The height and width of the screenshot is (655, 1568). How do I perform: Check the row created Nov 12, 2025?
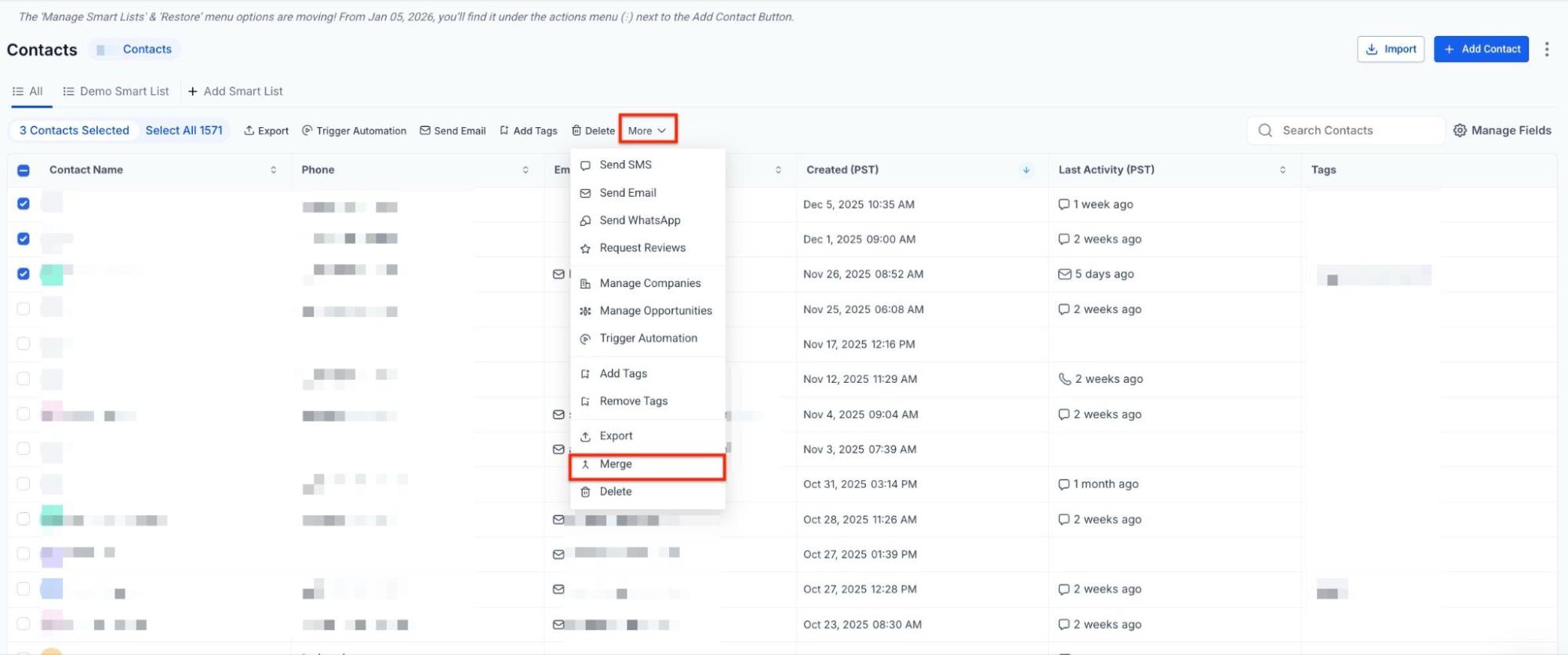tap(24, 379)
